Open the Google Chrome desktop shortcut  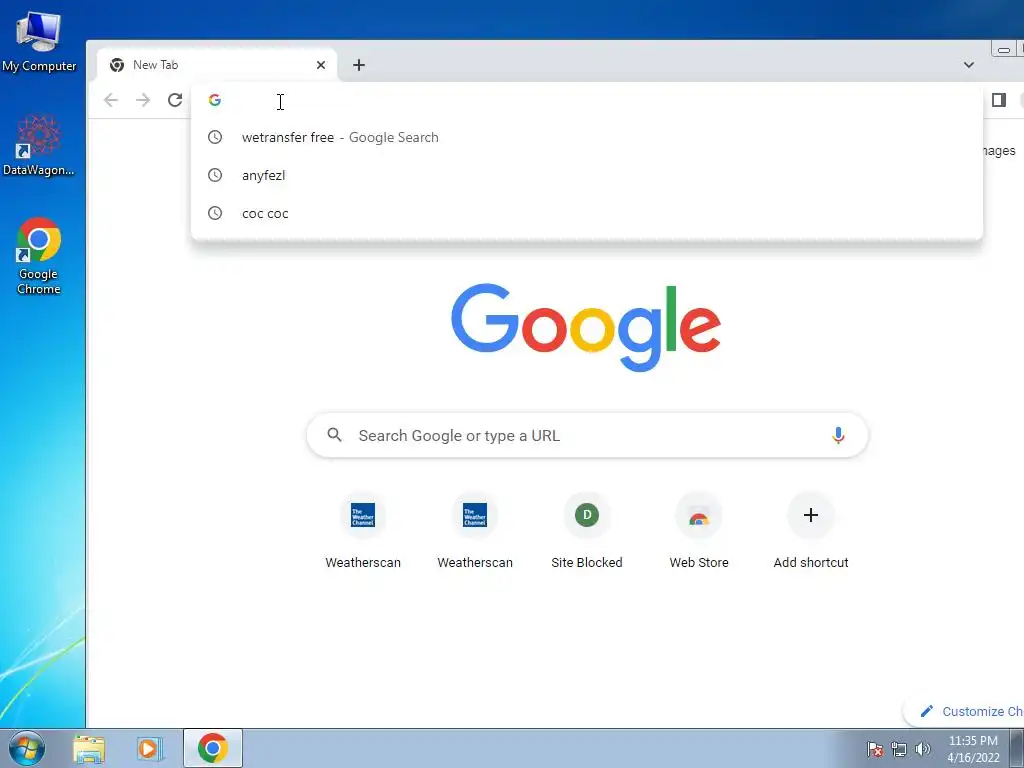click(x=39, y=255)
